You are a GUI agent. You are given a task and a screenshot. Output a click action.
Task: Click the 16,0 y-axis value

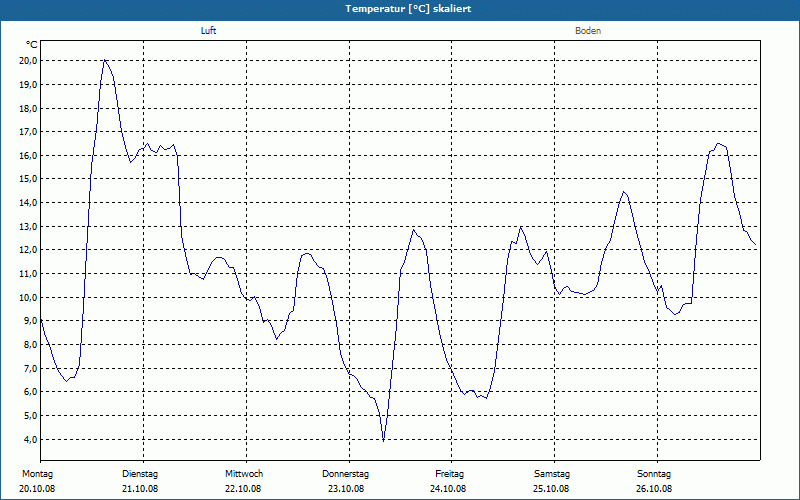point(29,155)
